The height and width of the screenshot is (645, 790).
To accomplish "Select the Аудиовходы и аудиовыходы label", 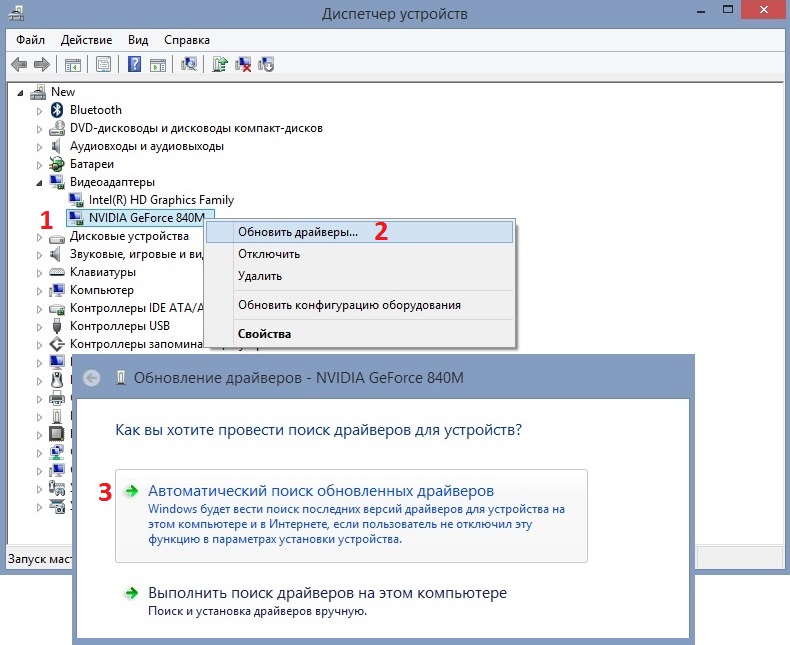I will click(x=147, y=146).
